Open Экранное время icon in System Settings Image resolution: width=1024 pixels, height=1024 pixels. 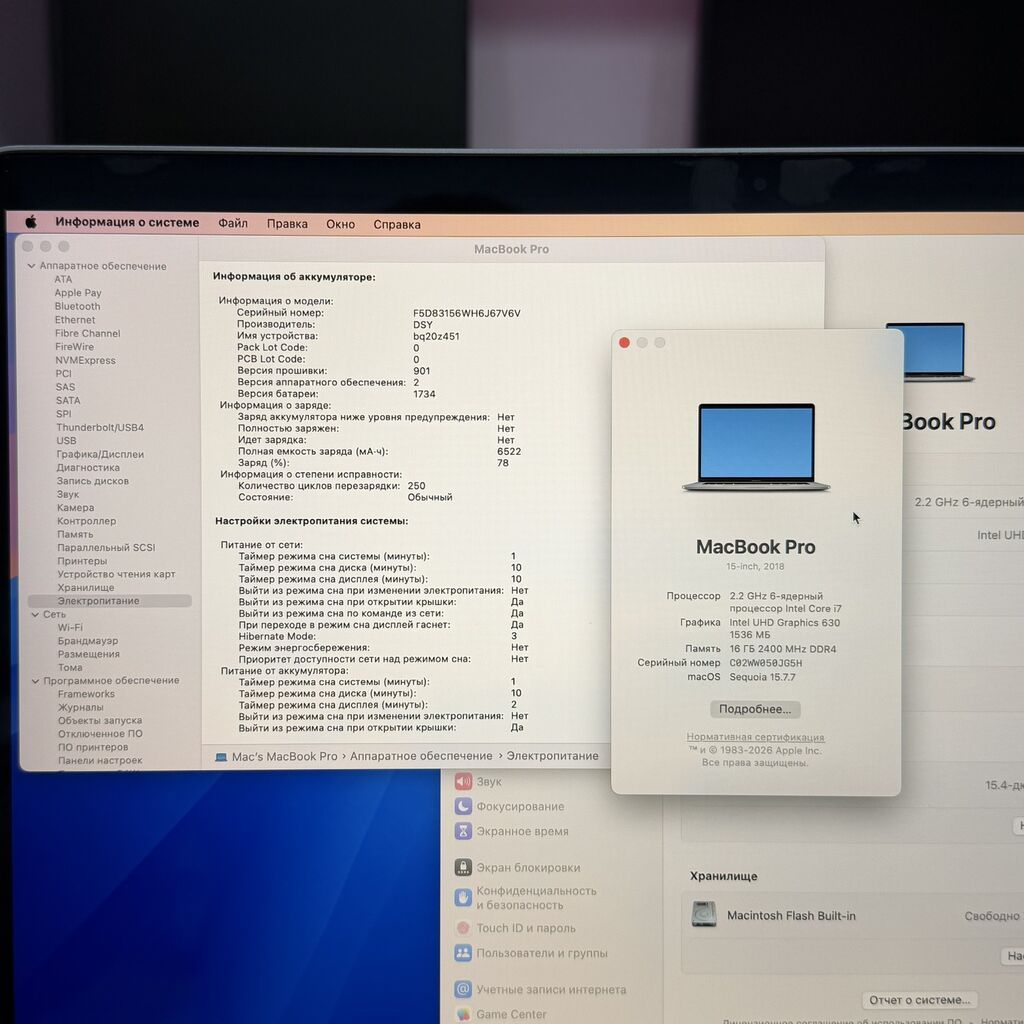pyautogui.click(x=463, y=831)
